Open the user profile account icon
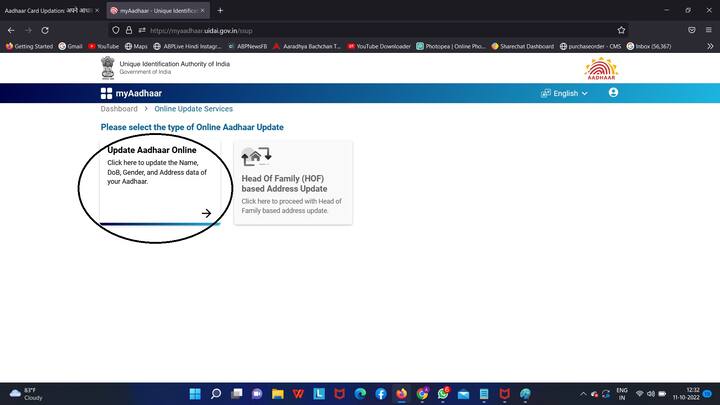720x405 pixels. coord(613,93)
